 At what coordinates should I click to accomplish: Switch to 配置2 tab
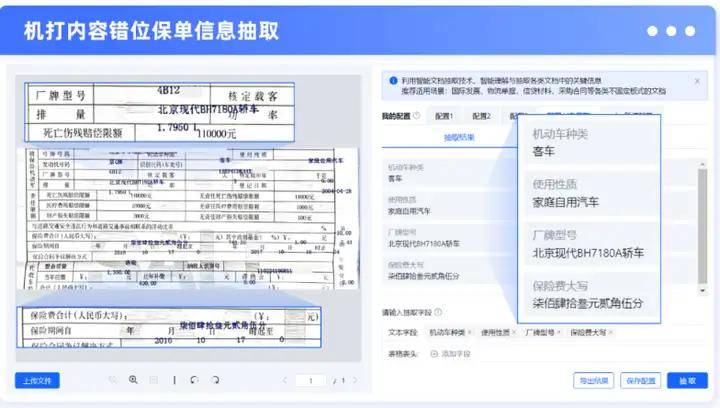(481, 116)
